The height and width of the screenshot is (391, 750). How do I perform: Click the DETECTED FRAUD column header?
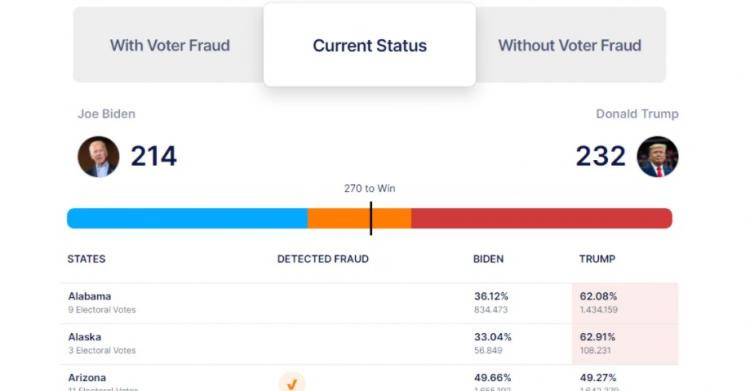click(323, 259)
